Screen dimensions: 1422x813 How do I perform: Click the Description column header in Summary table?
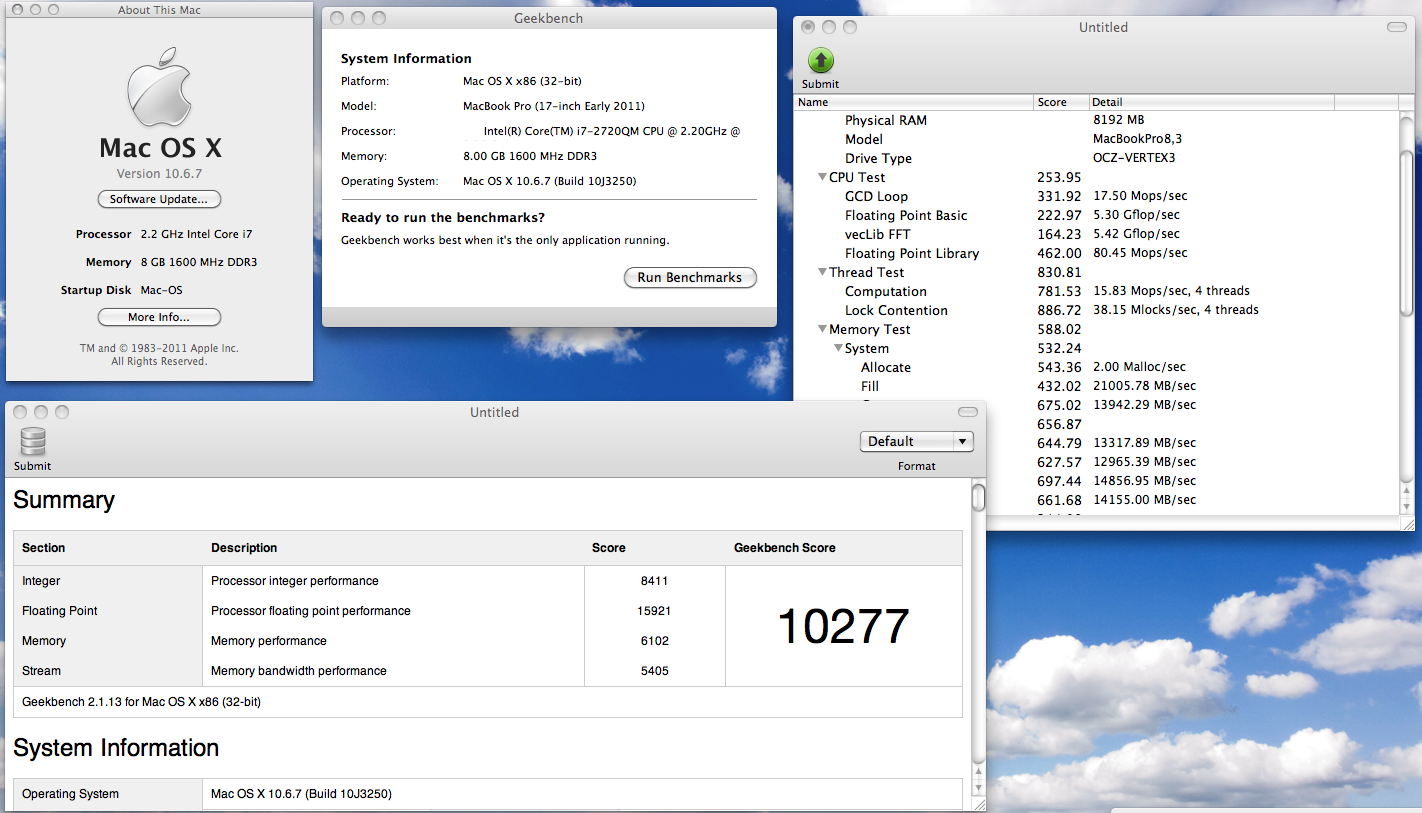244,548
